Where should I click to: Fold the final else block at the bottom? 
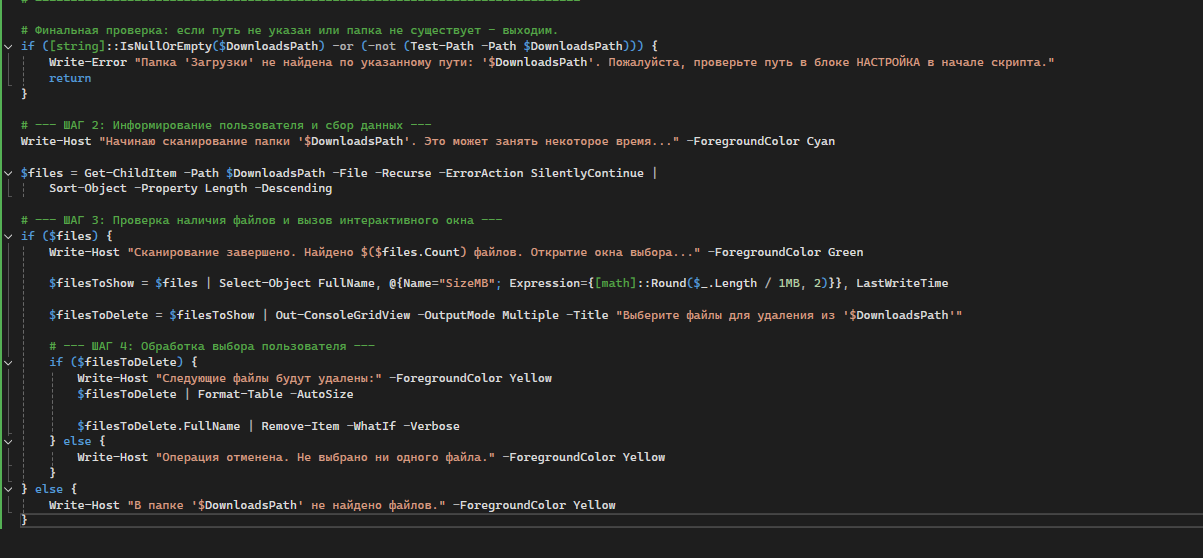pyautogui.click(x=8, y=489)
